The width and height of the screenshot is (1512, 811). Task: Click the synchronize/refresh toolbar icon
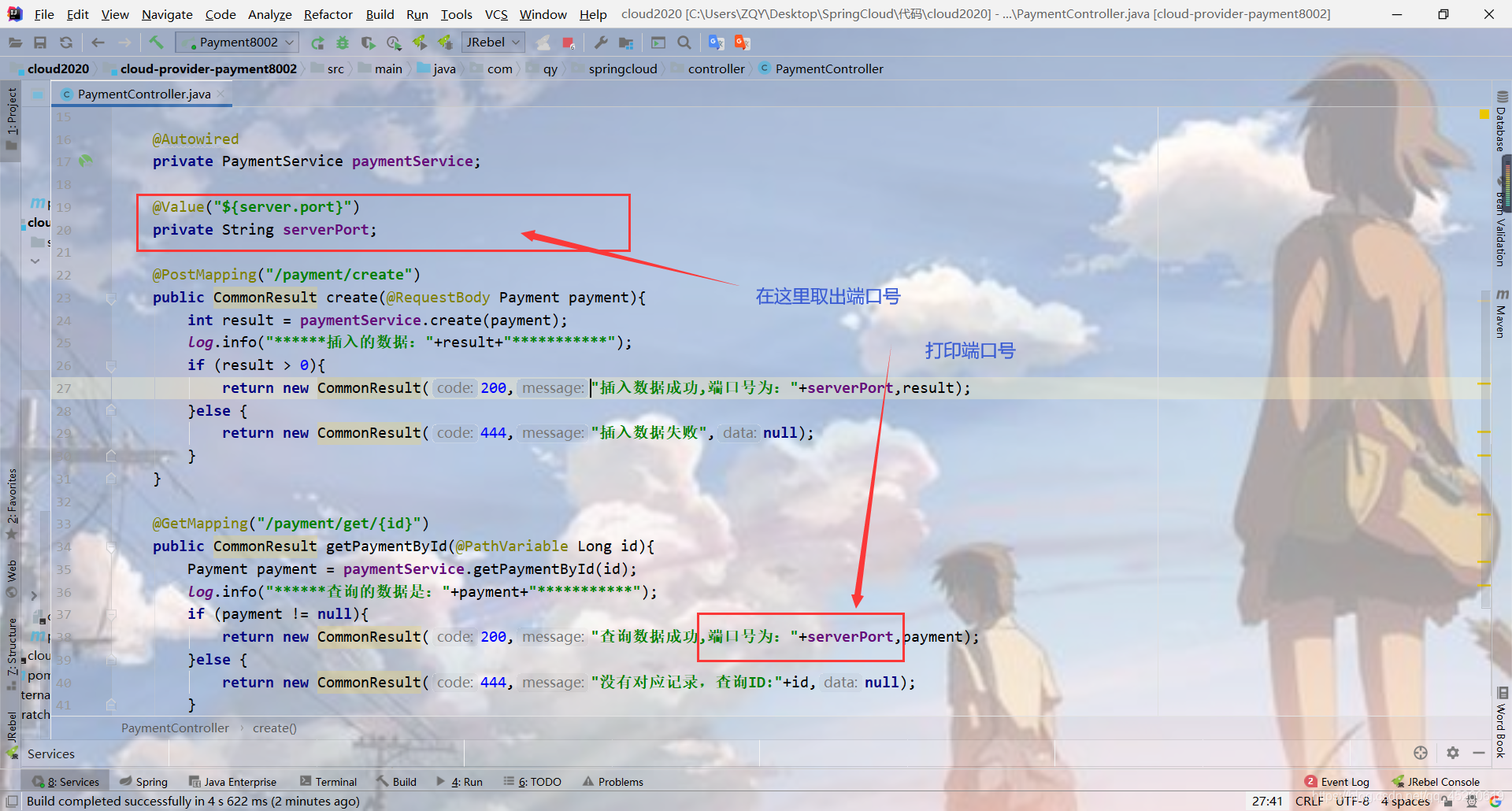click(x=66, y=43)
